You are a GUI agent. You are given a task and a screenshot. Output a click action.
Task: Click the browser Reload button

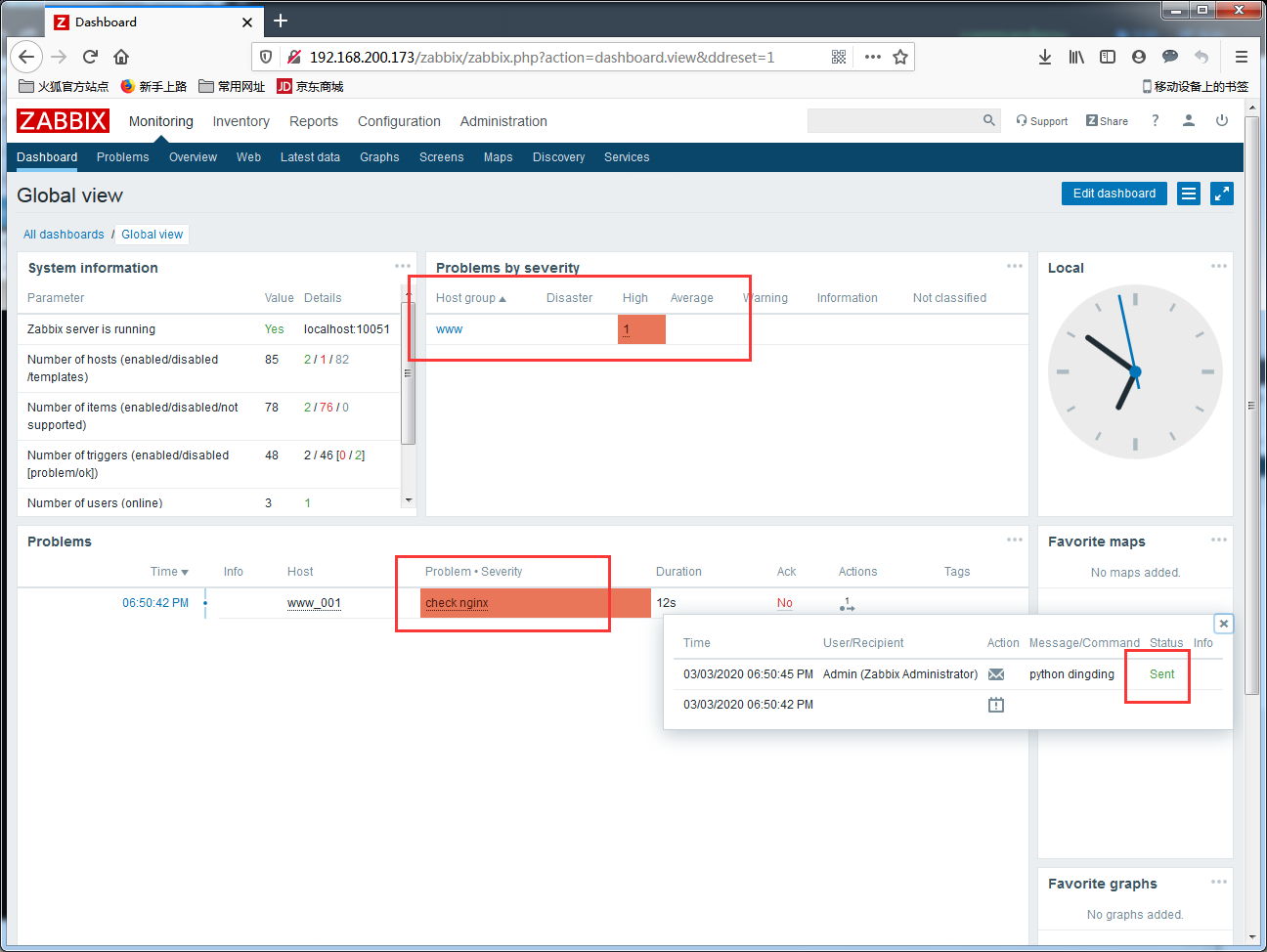click(x=90, y=57)
